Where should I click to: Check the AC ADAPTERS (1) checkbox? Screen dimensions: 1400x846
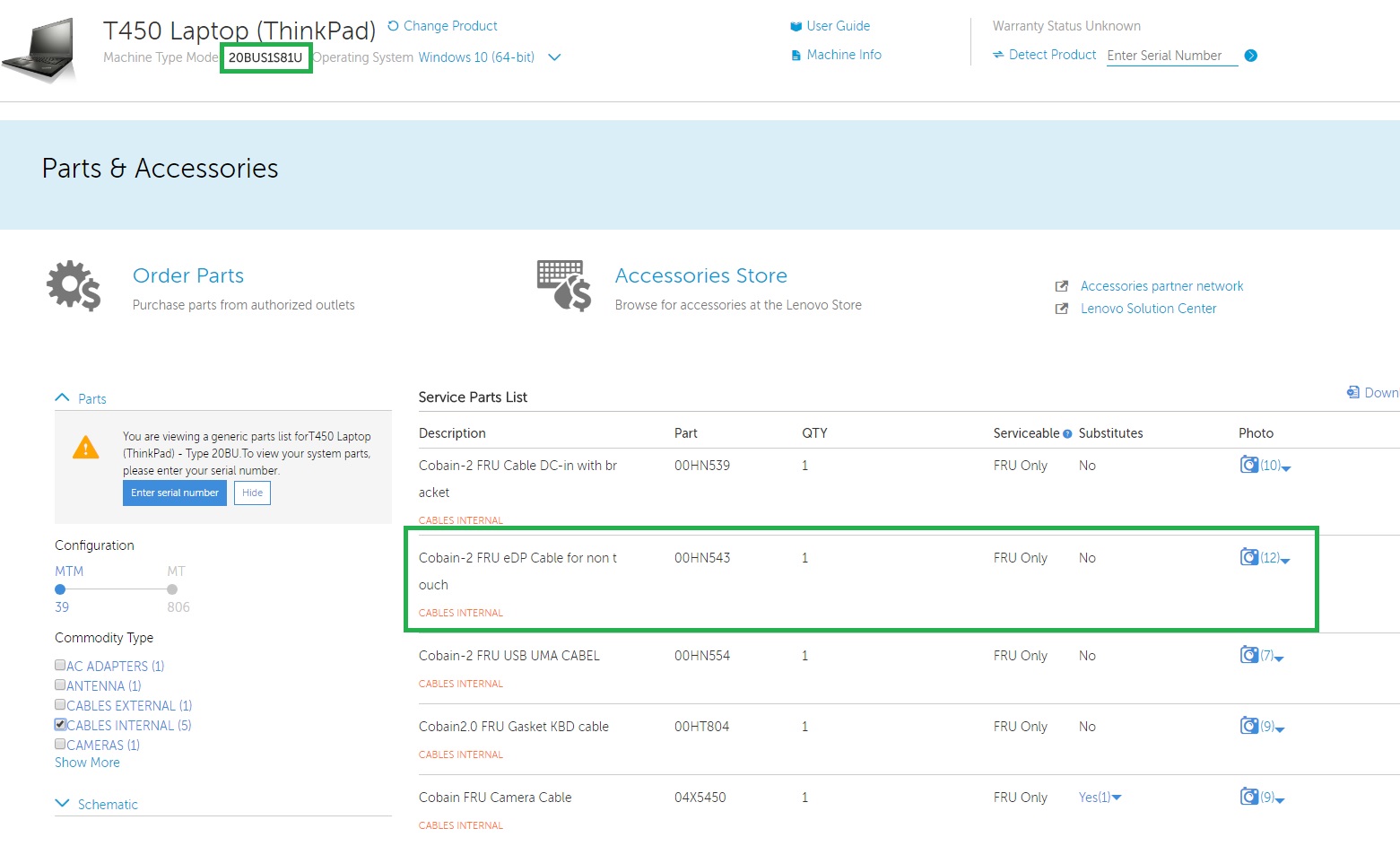pyautogui.click(x=60, y=665)
